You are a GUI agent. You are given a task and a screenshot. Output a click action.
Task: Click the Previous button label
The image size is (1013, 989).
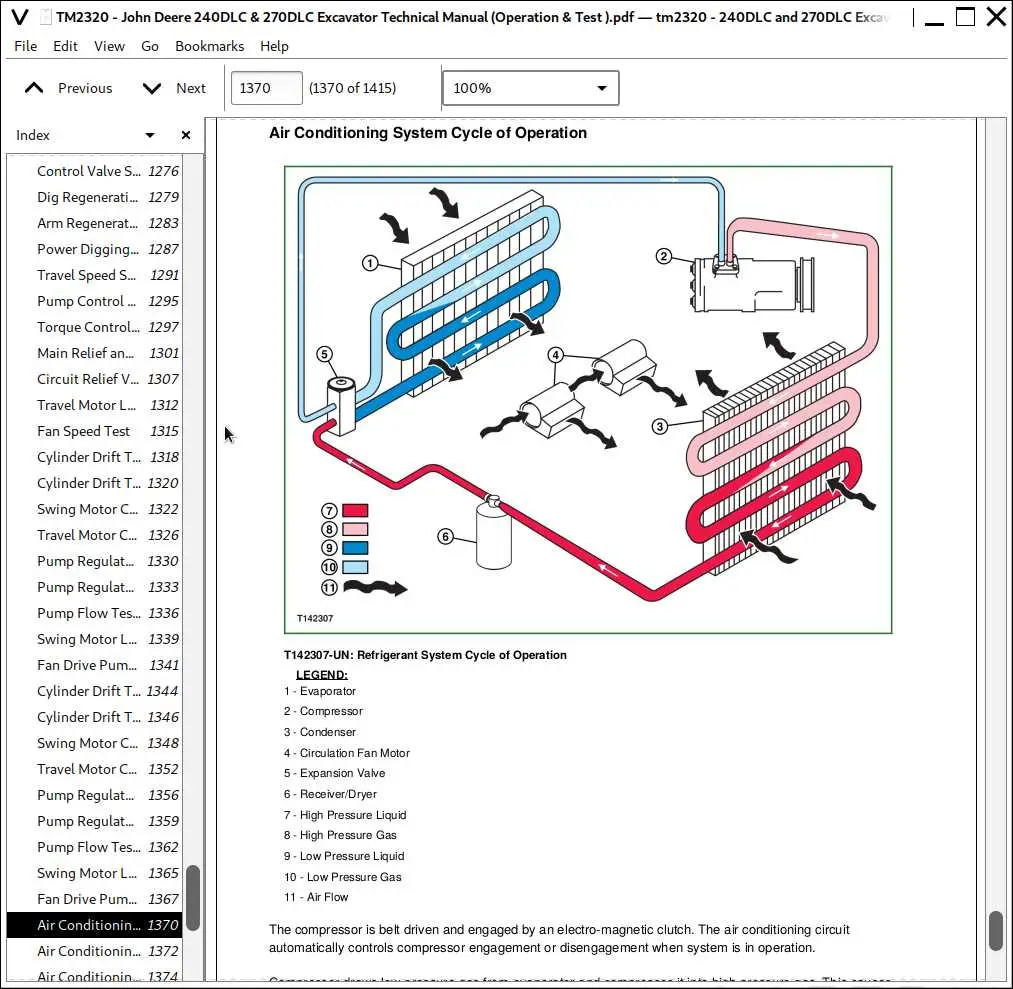85,88
